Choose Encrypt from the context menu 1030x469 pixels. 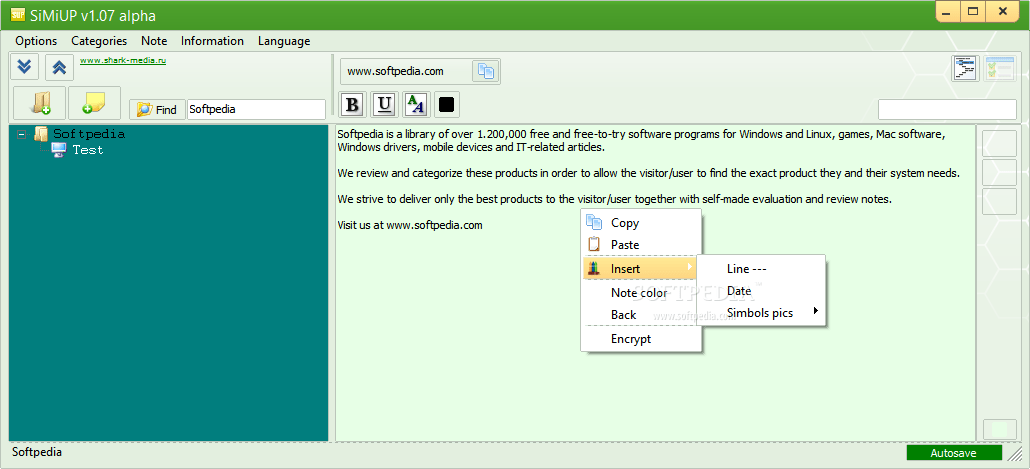641,339
